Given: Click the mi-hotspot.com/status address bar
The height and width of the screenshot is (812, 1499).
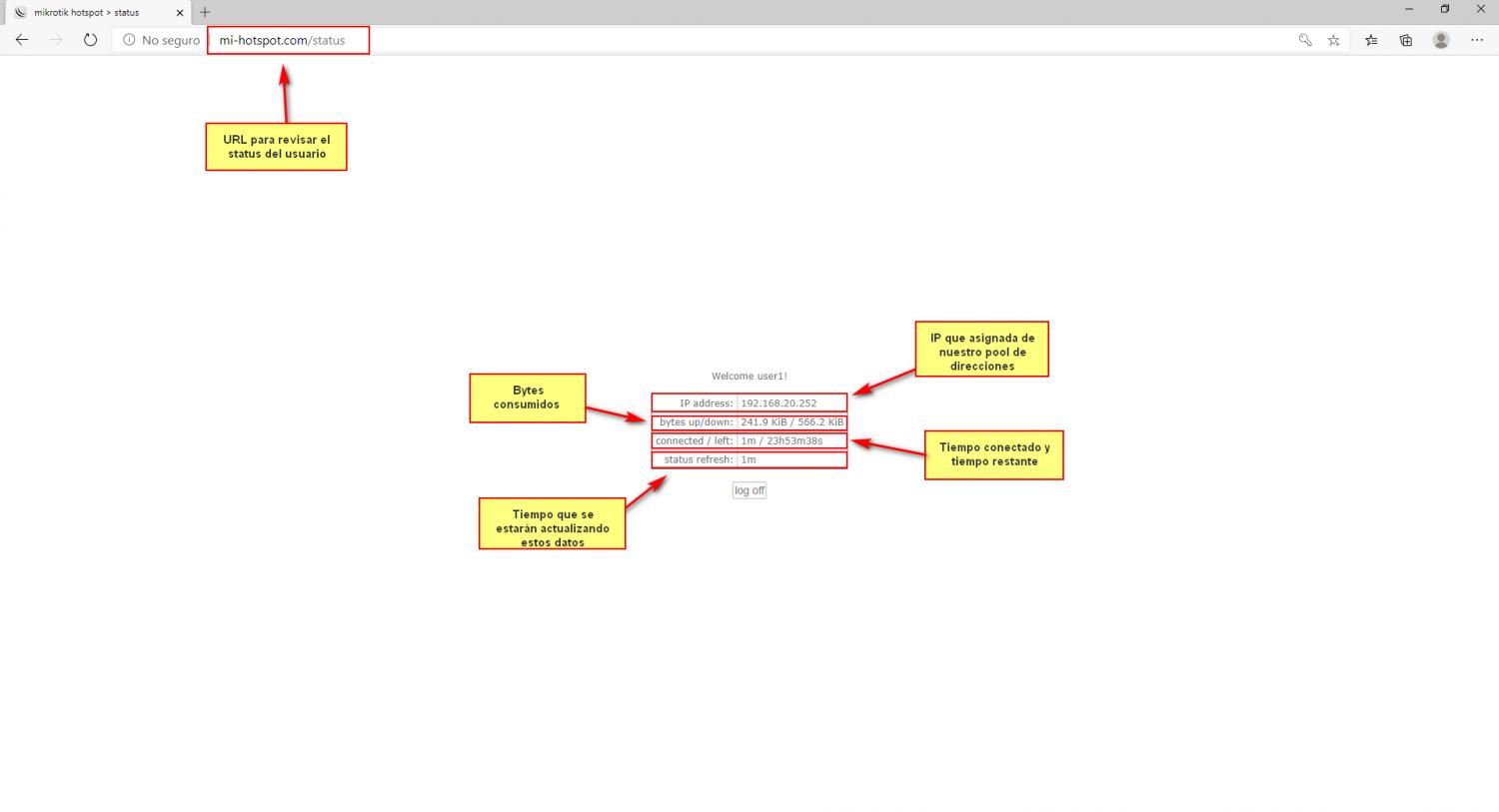Looking at the screenshot, I should pos(282,41).
